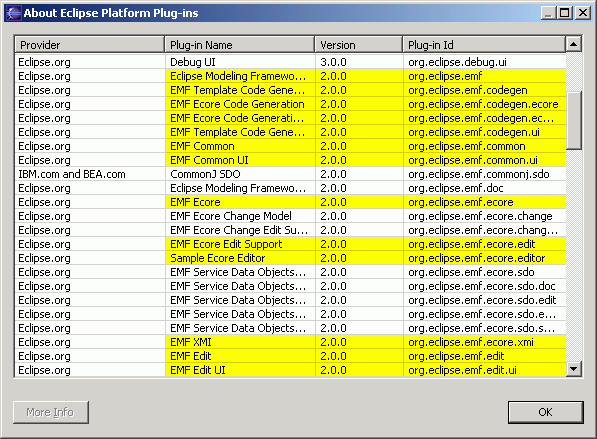Click the Eclipse icon in title bar
597x439 pixels.
[x=13, y=13]
